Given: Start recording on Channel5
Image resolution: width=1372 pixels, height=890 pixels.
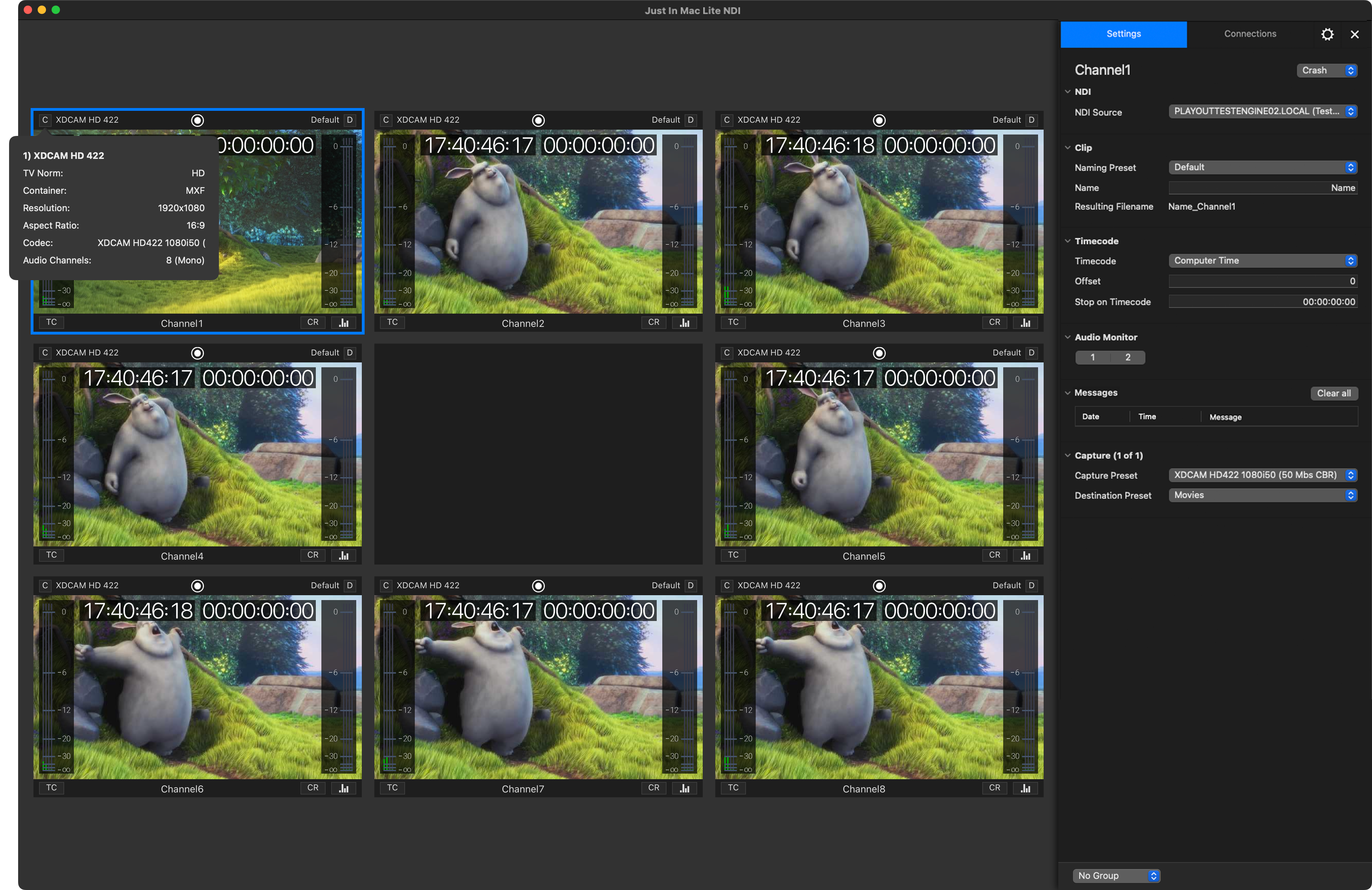Looking at the screenshot, I should tap(878, 353).
